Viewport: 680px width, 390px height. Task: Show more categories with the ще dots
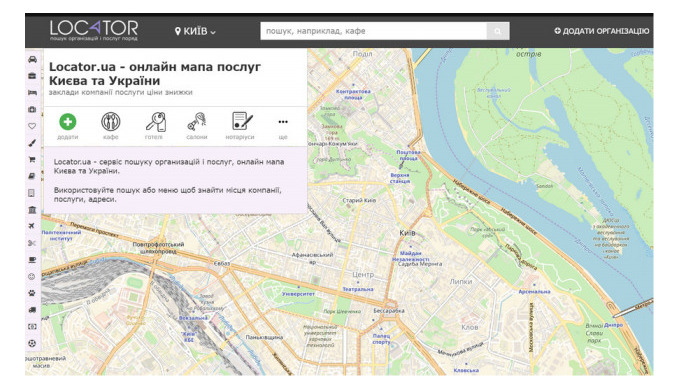click(283, 122)
